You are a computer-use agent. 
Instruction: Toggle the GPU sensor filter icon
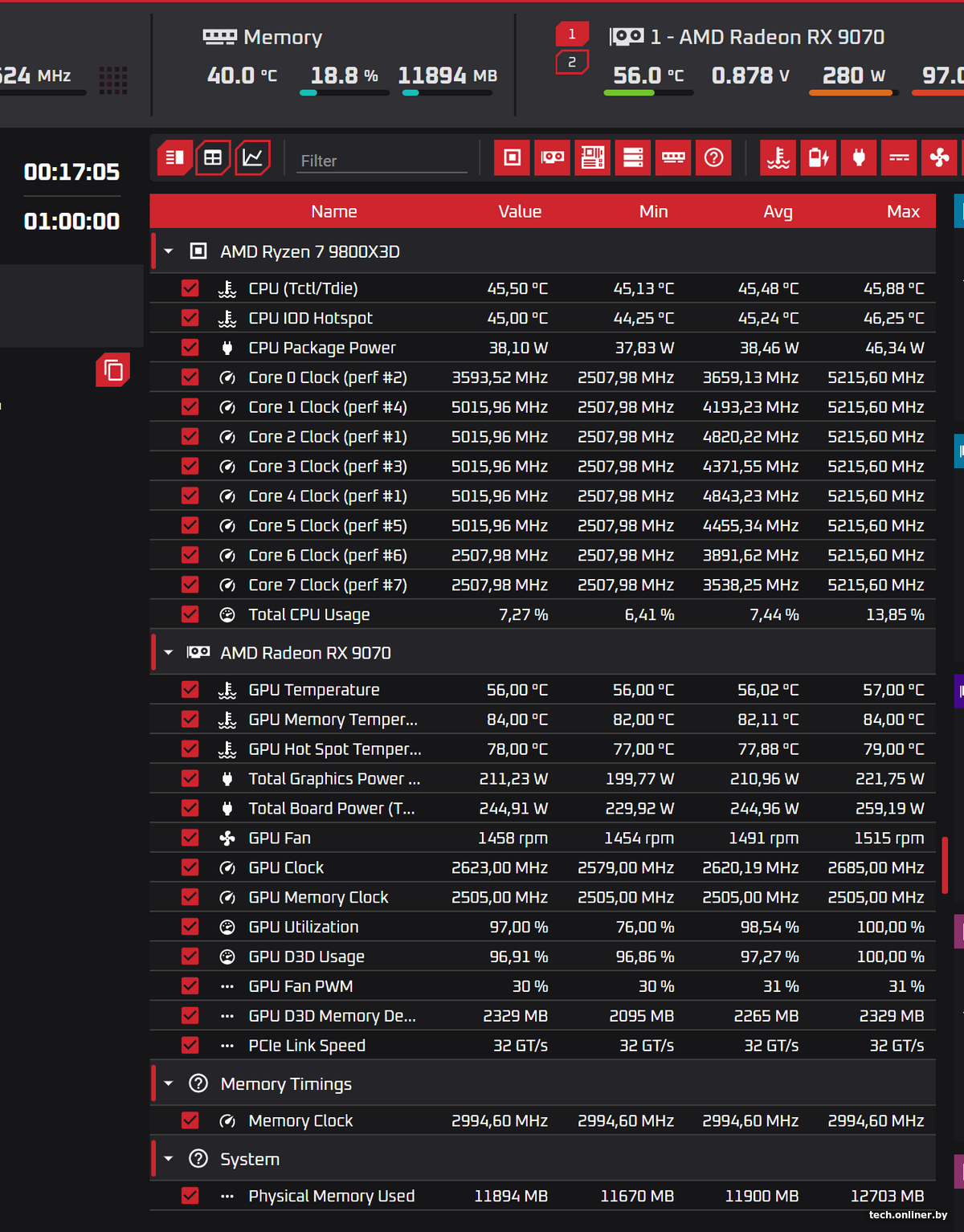click(553, 157)
